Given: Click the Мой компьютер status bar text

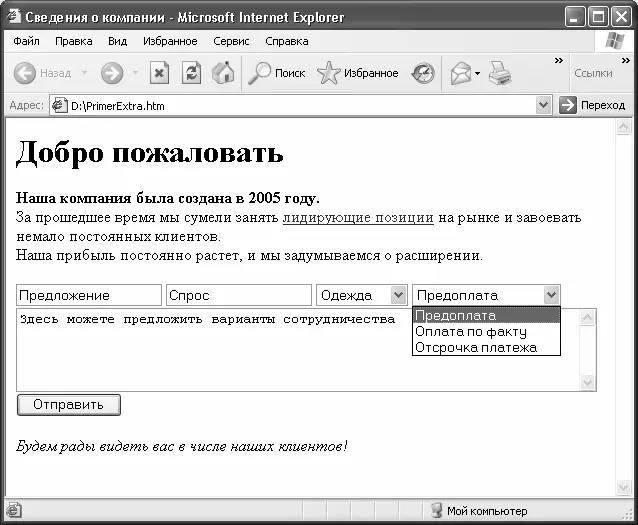Looking at the screenshot, I should 487,511.
